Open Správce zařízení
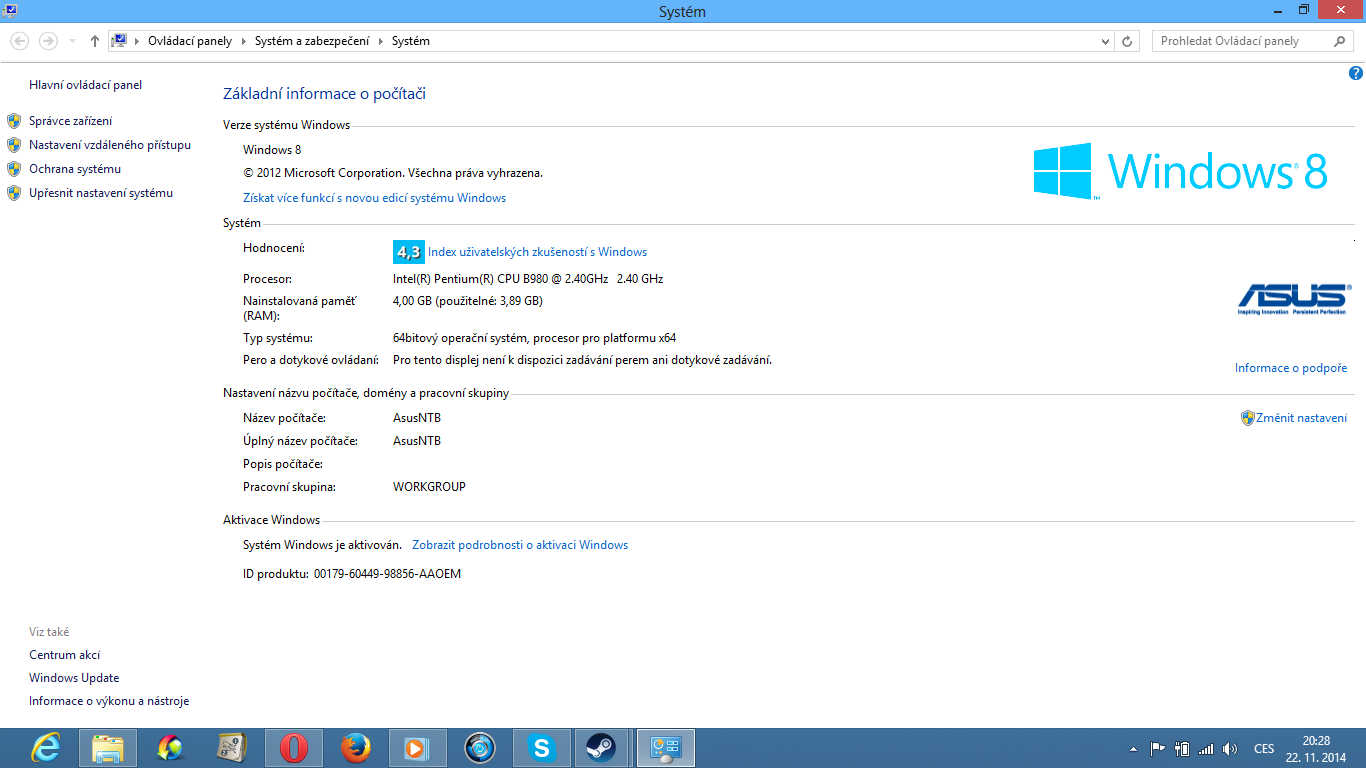Screen dimensions: 1366x768 coord(71,121)
